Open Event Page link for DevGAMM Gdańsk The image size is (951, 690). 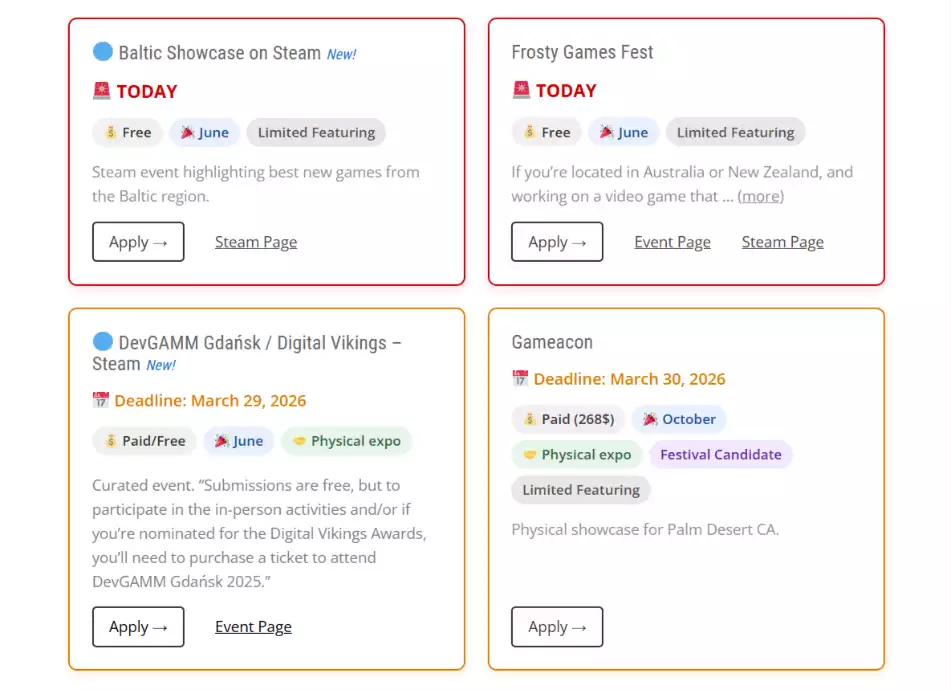[253, 626]
